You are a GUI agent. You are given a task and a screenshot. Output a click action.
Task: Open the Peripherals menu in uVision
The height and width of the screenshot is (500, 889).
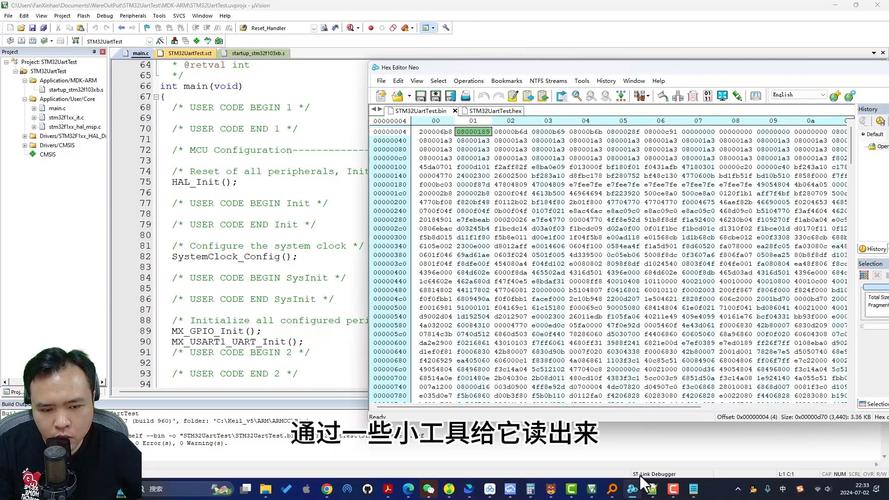[x=133, y=16]
